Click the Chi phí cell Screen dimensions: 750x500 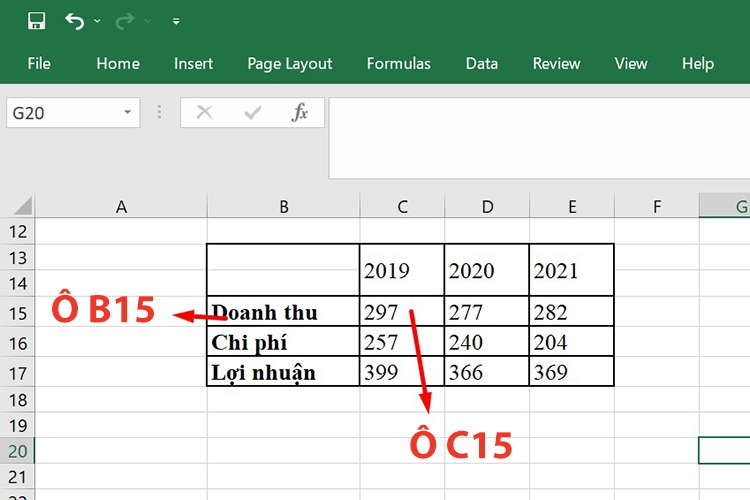point(283,342)
